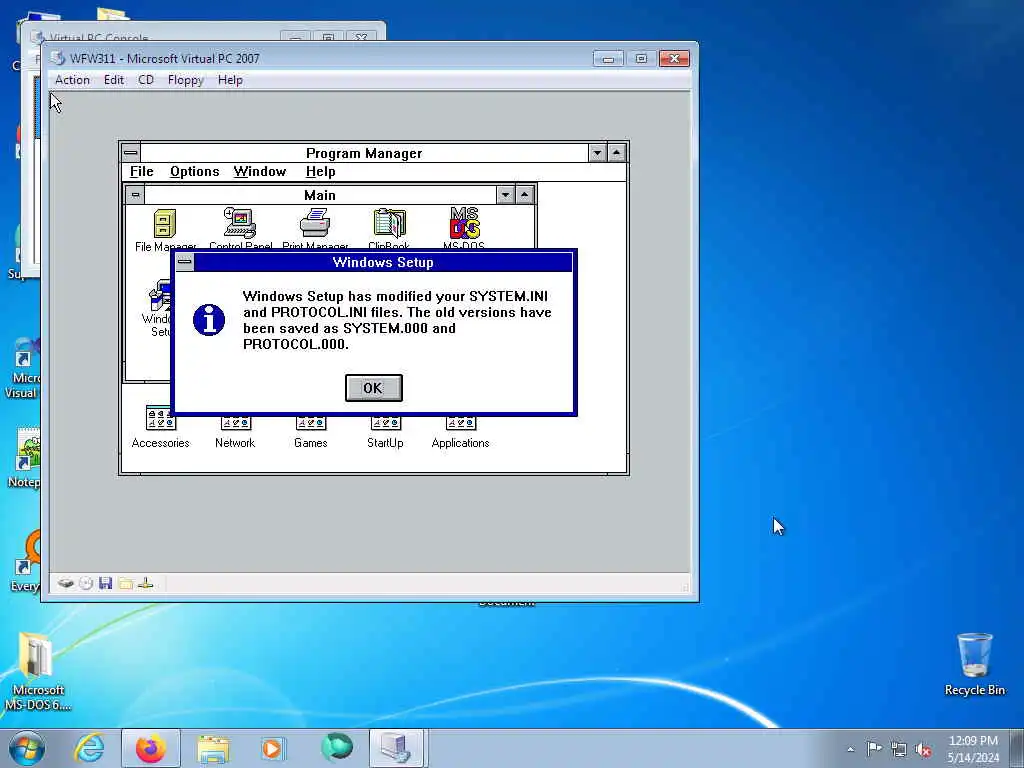This screenshot has width=1024, height=768.
Task: Select the Microsoft MS-DOS 6 folder icon
Action: coord(38,671)
